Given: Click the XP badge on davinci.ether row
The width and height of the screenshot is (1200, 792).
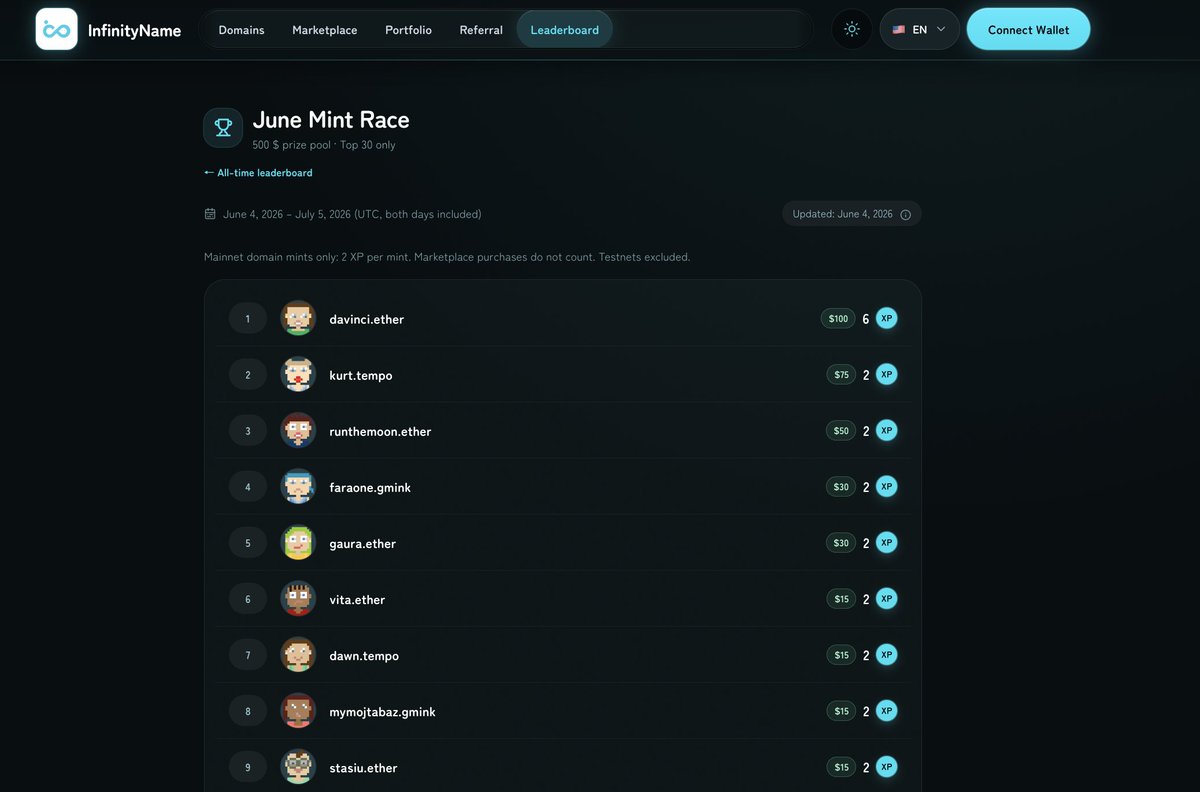Looking at the screenshot, I should point(886,318).
